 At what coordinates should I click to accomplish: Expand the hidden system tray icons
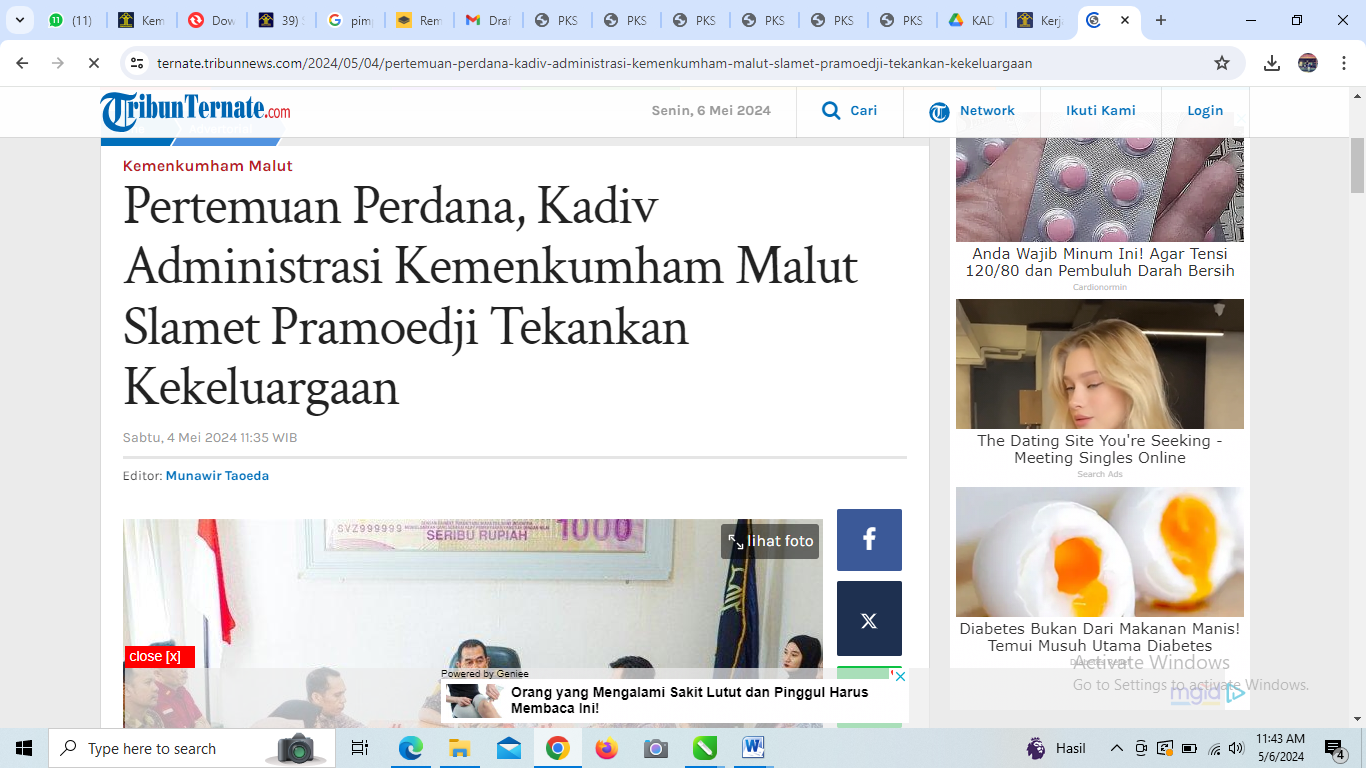1117,748
